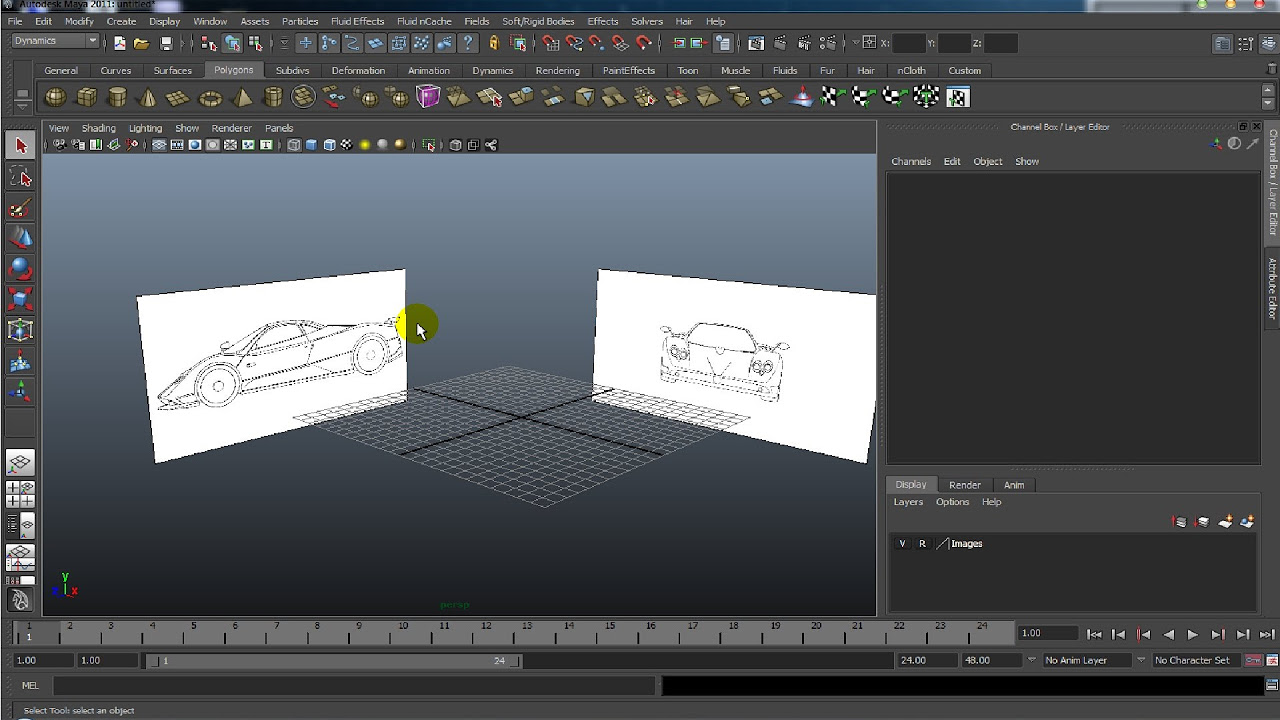Expand the No Anim Layer dropdown

1086,660
